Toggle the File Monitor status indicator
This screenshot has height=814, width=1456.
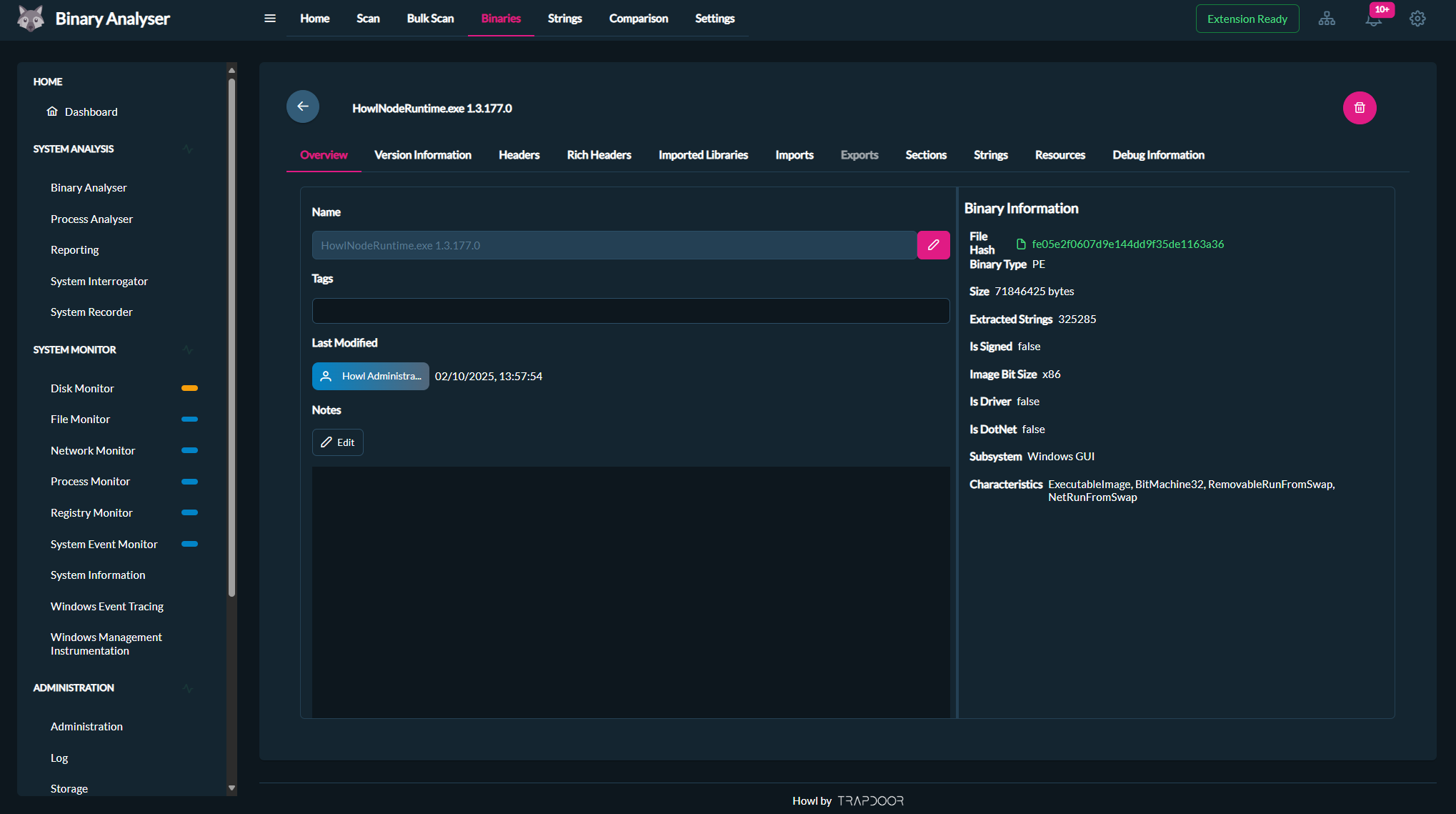(189, 420)
